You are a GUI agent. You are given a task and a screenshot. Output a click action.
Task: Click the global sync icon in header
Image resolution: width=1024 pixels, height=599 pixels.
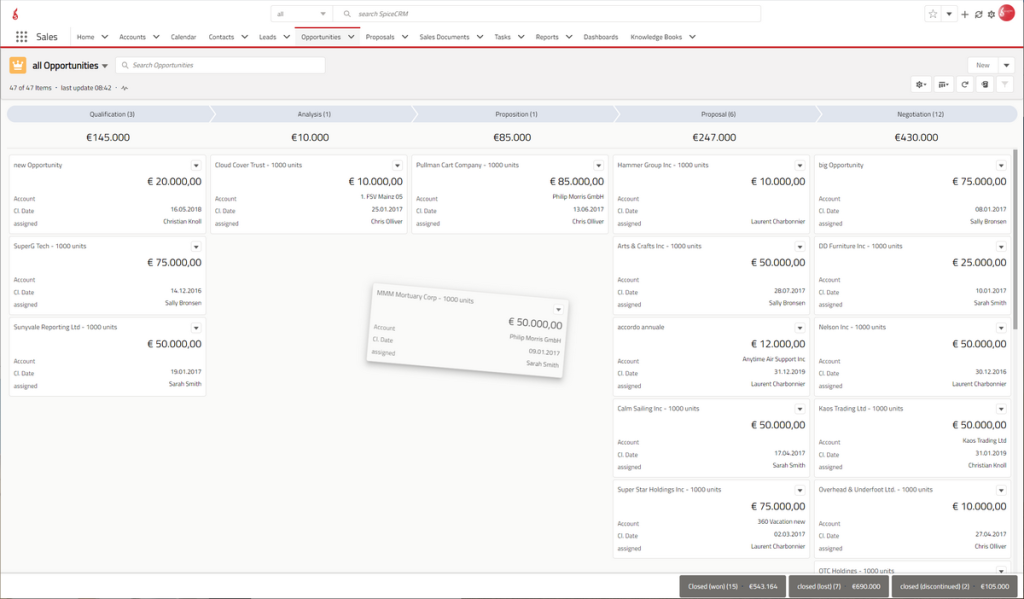tap(977, 14)
